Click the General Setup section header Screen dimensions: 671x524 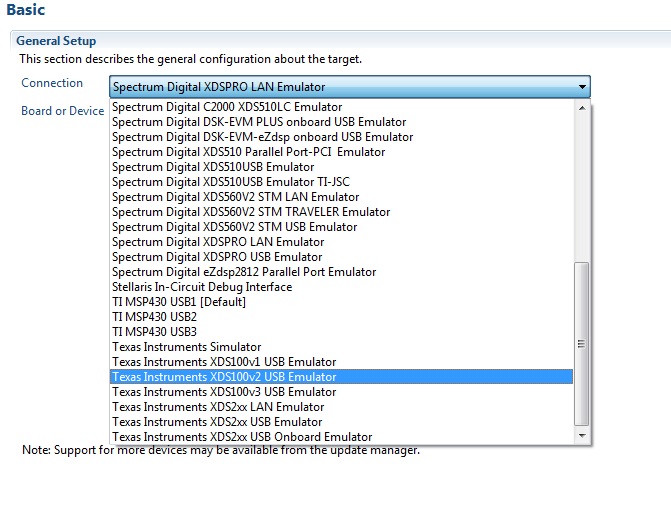click(x=56, y=41)
